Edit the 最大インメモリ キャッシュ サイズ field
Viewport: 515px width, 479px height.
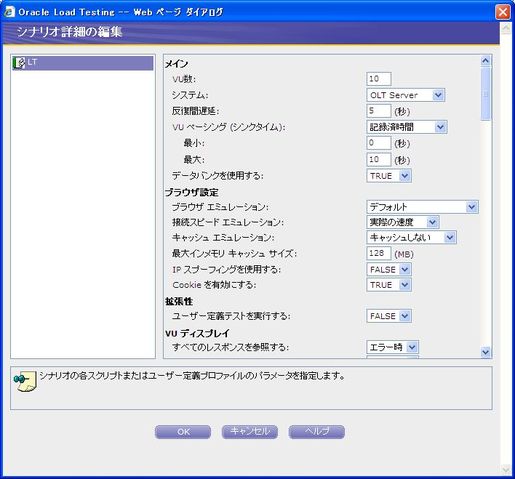(378, 253)
